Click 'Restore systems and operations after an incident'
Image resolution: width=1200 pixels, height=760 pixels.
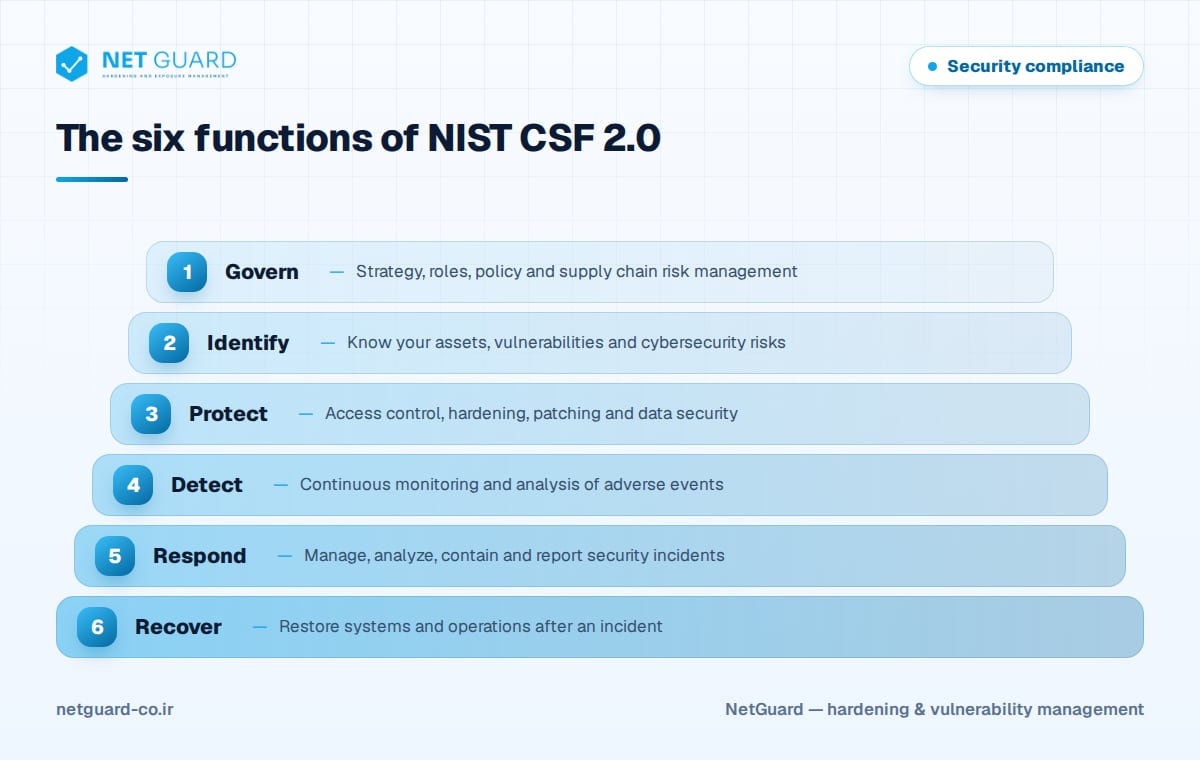click(471, 626)
